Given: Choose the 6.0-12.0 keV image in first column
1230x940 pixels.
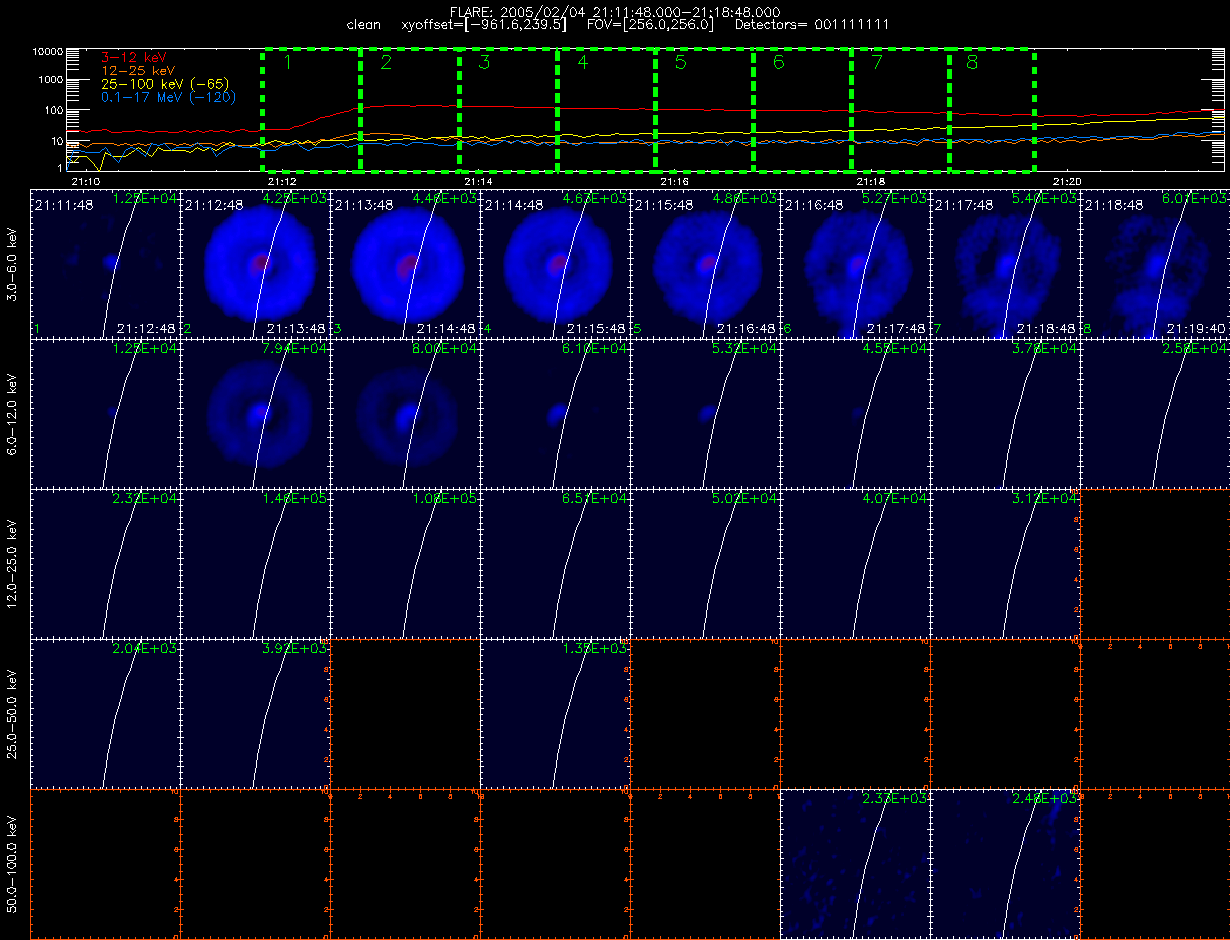Looking at the screenshot, I should [x=105, y=413].
